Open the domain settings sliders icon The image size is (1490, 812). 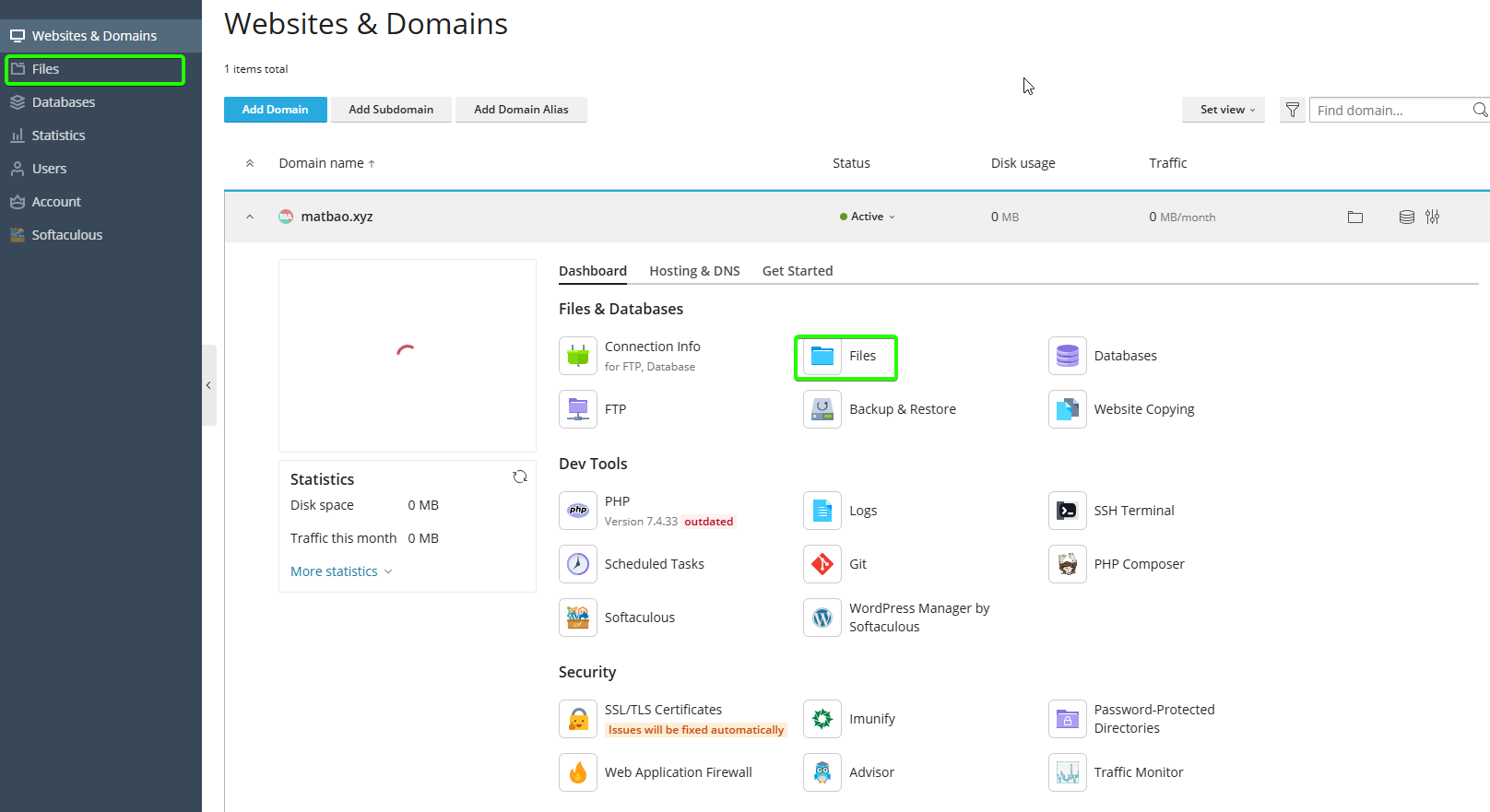pos(1432,217)
